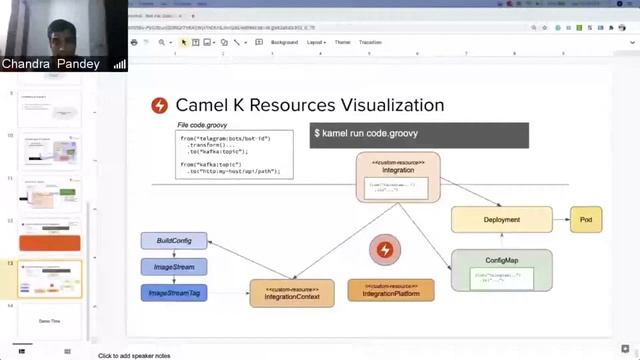Select slide 12 thumbnail with orange block
The height and width of the screenshot is (360, 640).
(x=49, y=236)
